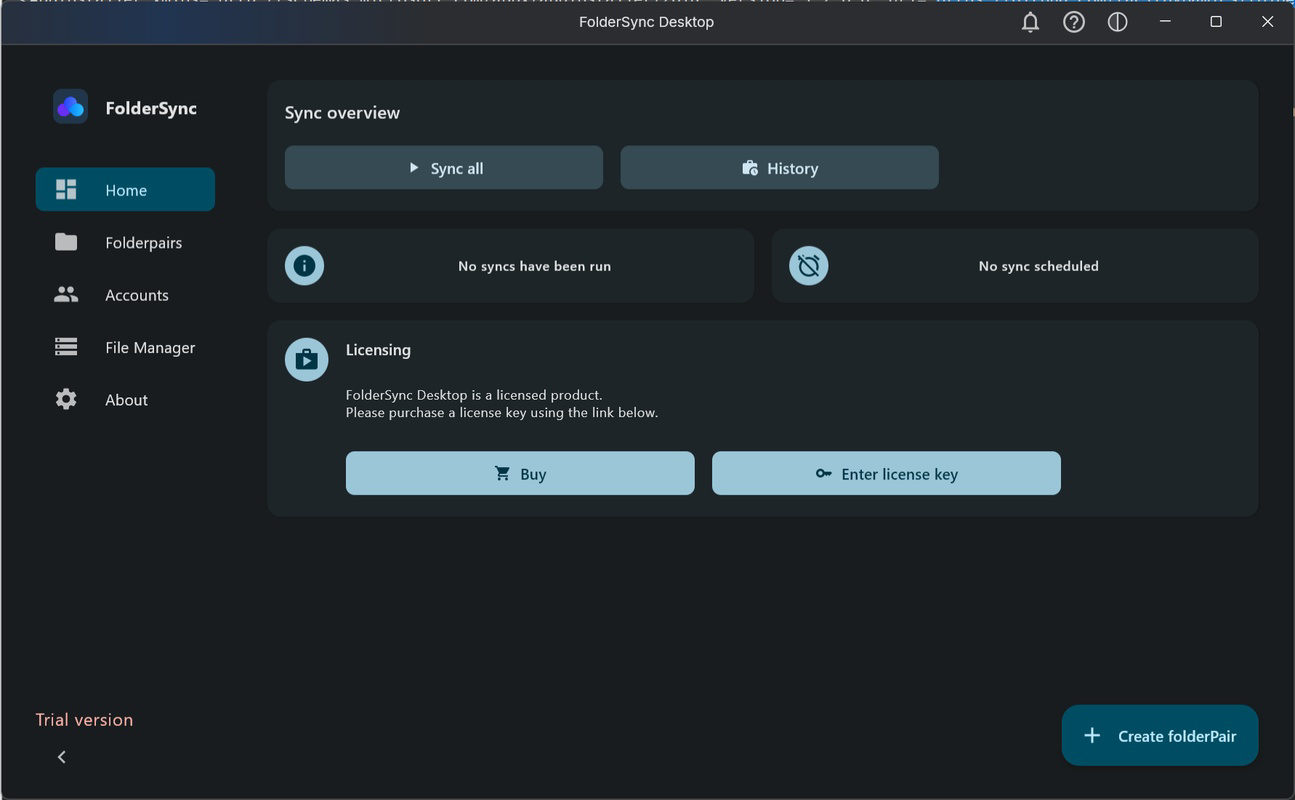Open Folderpairs section
The width and height of the screenshot is (1295, 800).
point(125,242)
